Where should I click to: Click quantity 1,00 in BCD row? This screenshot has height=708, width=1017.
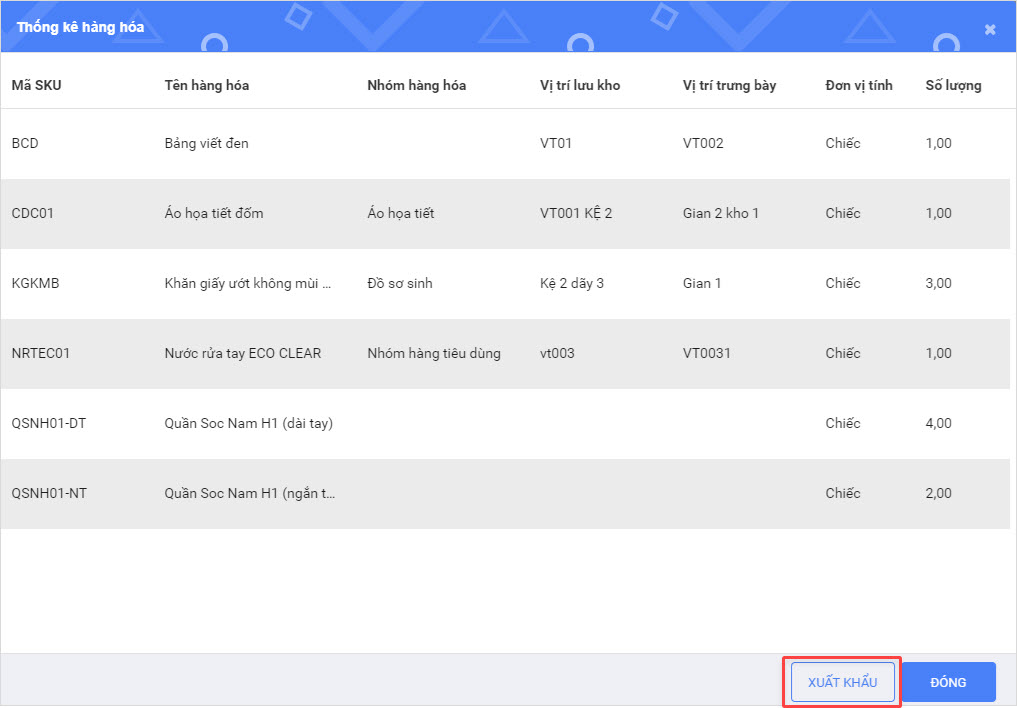point(939,143)
